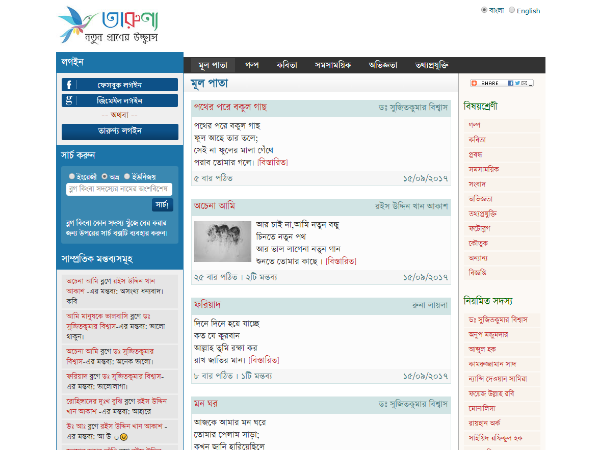Open the মূল পাতা navigation tab
The image size is (600, 450).
tap(213, 65)
